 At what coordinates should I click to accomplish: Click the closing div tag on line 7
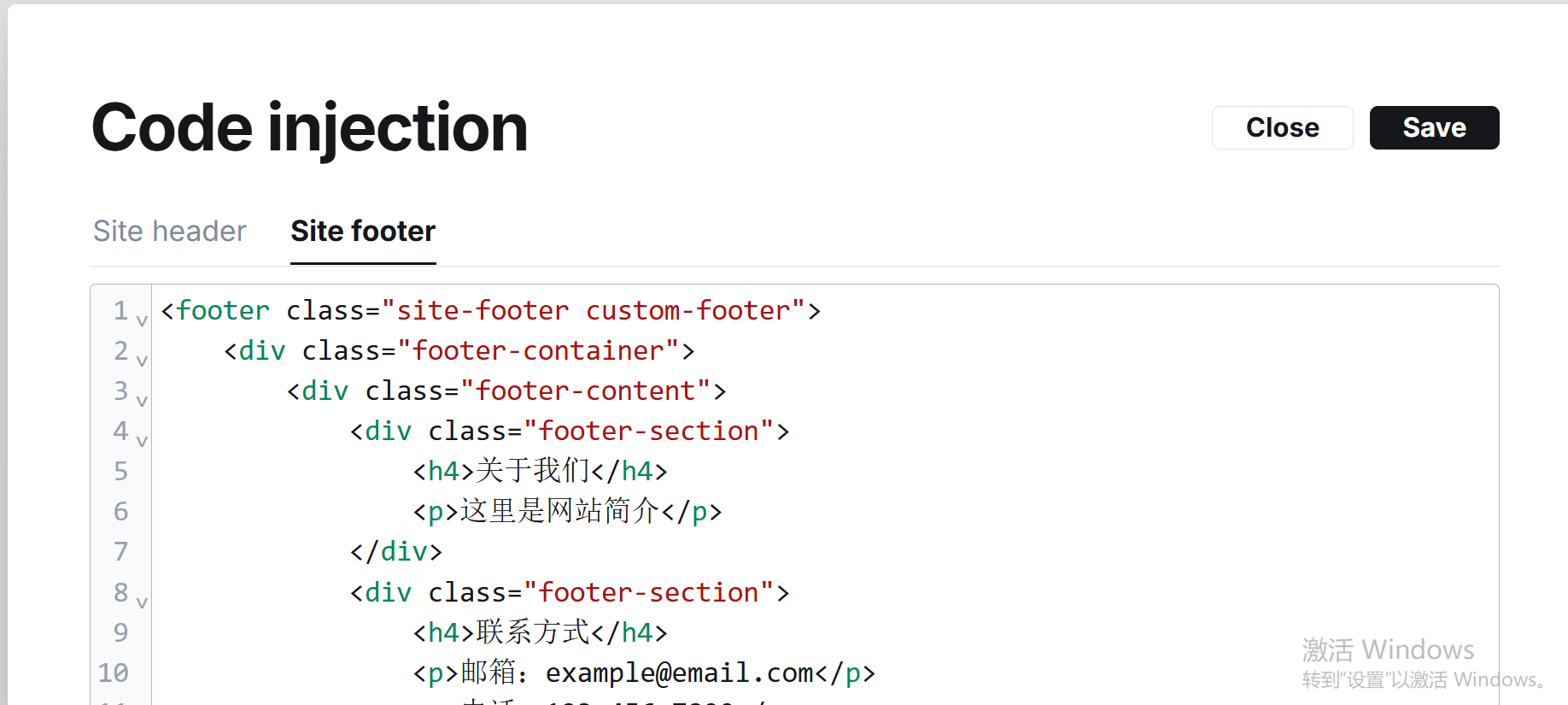396,551
